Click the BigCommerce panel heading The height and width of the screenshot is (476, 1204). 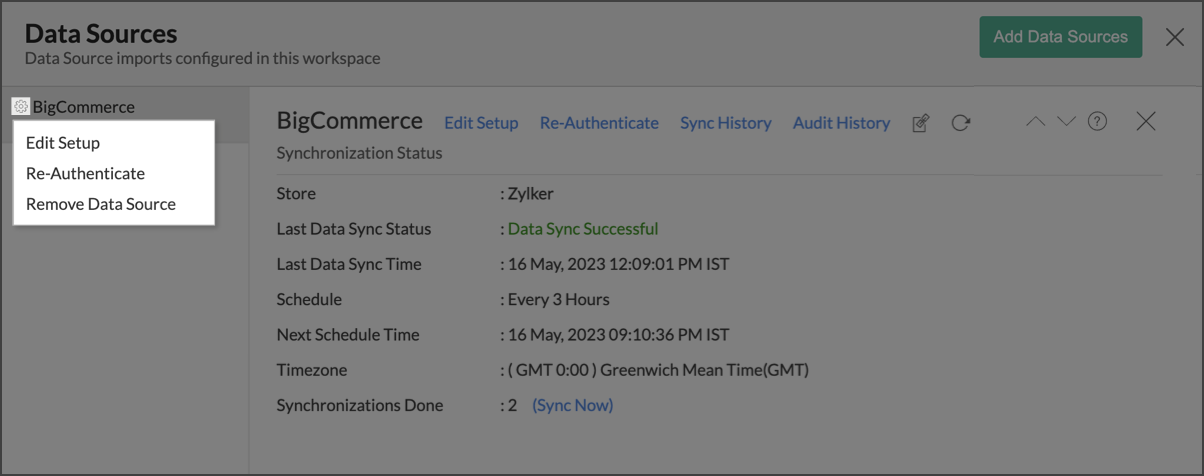coord(349,121)
